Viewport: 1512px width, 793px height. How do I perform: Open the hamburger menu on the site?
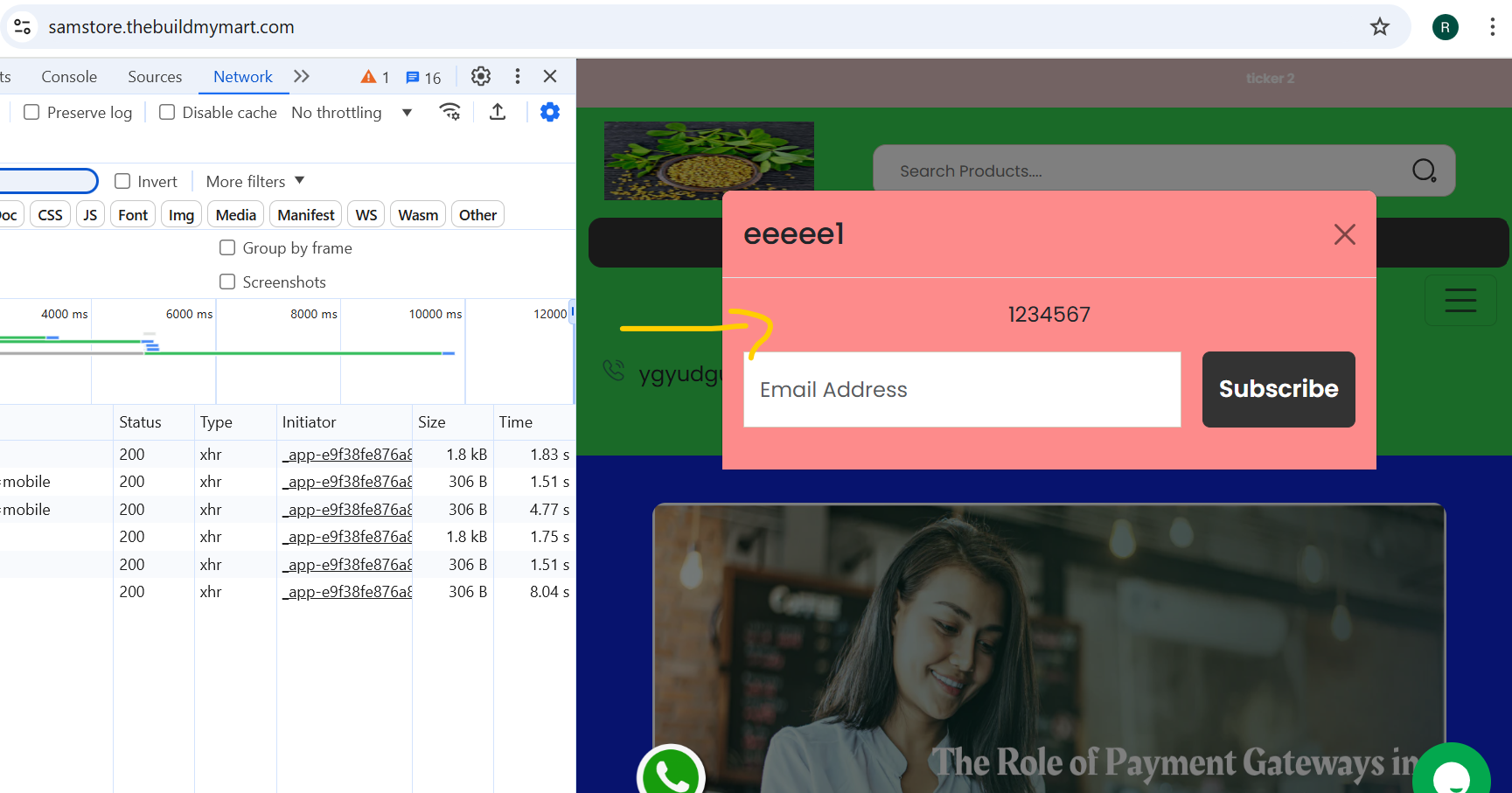click(1460, 301)
